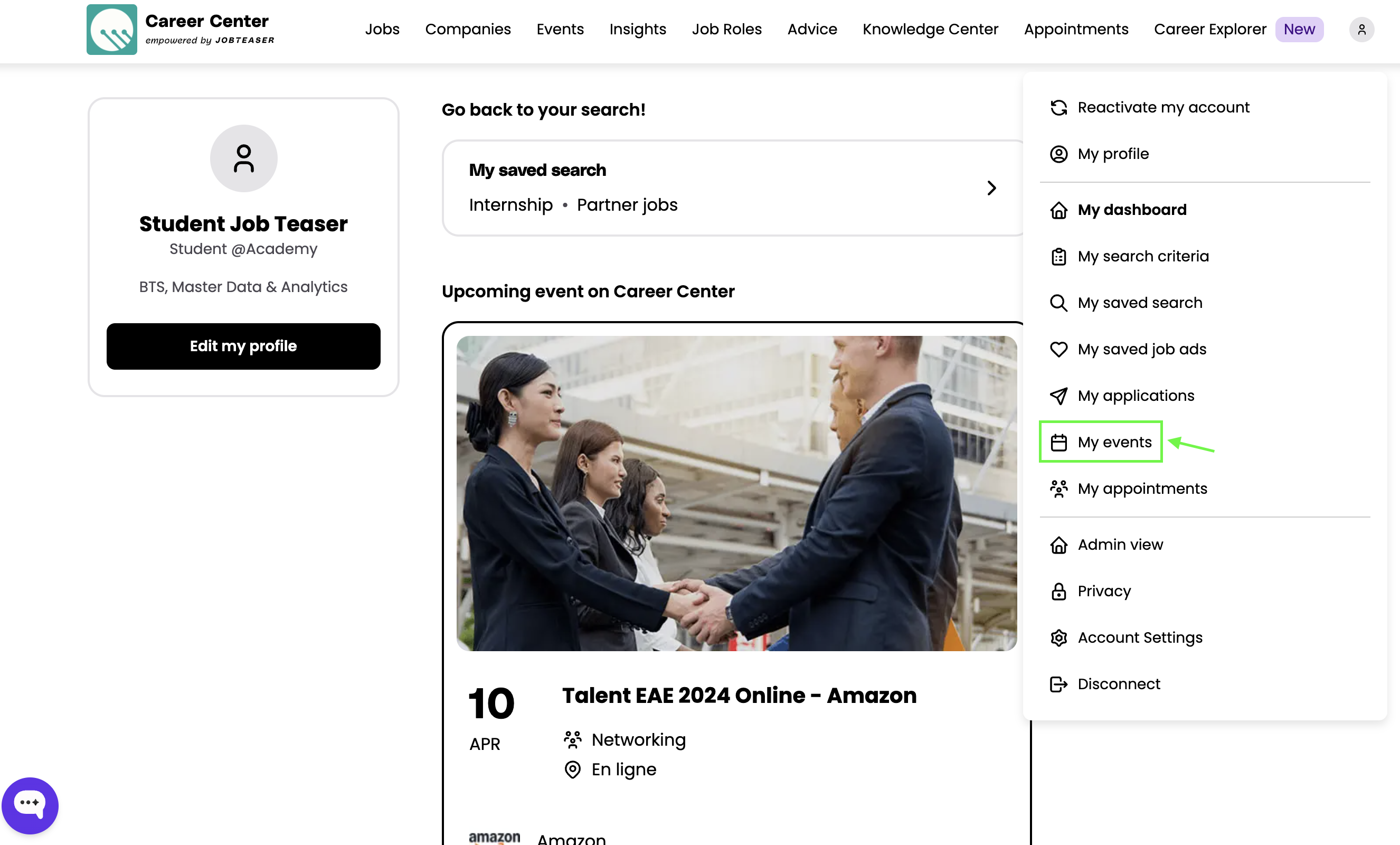Click the Go back to your search! heading
Image resolution: width=1400 pixels, height=845 pixels.
coord(543,110)
